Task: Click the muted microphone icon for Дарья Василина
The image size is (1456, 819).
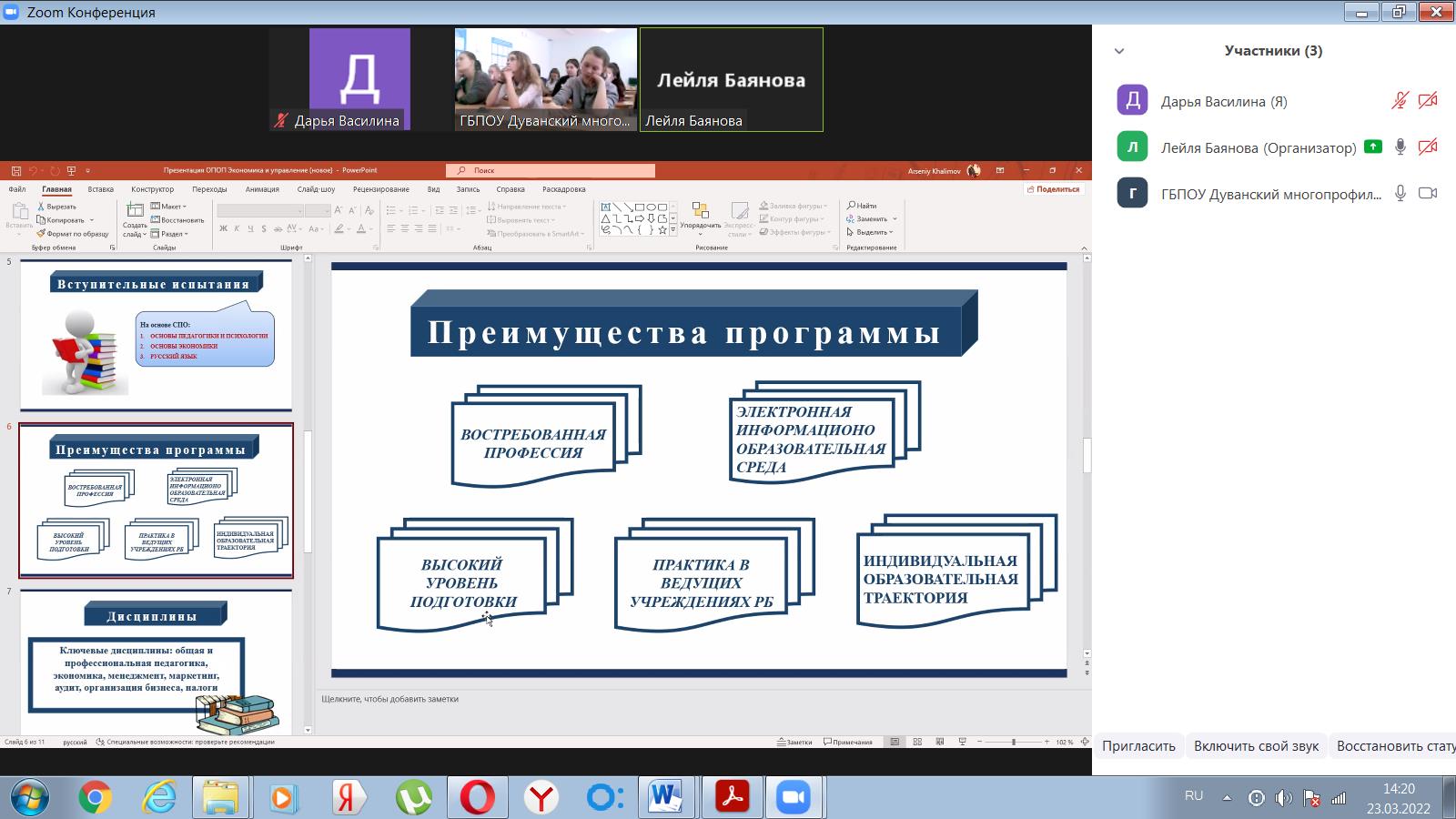Action: click(x=1400, y=101)
